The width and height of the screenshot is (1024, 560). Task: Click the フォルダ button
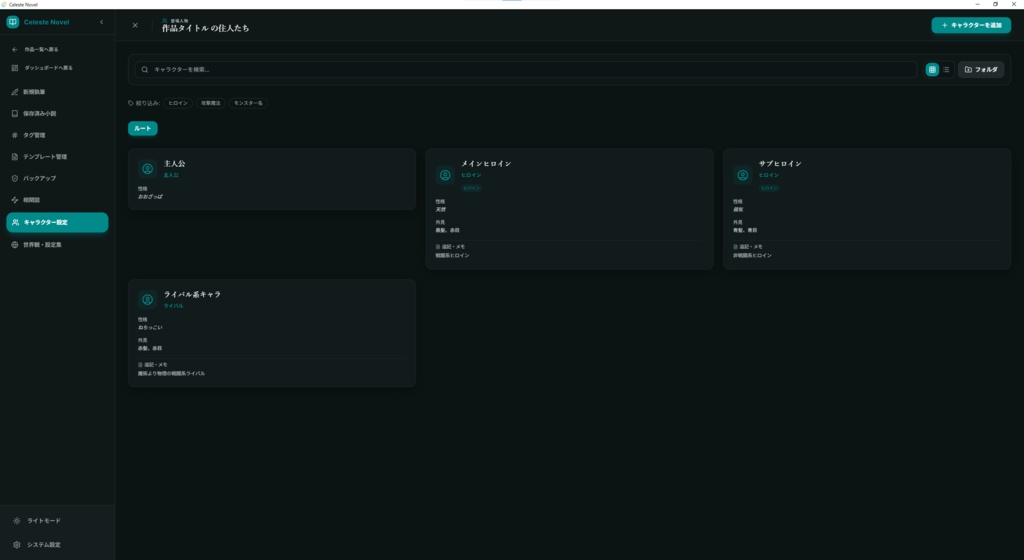(981, 69)
